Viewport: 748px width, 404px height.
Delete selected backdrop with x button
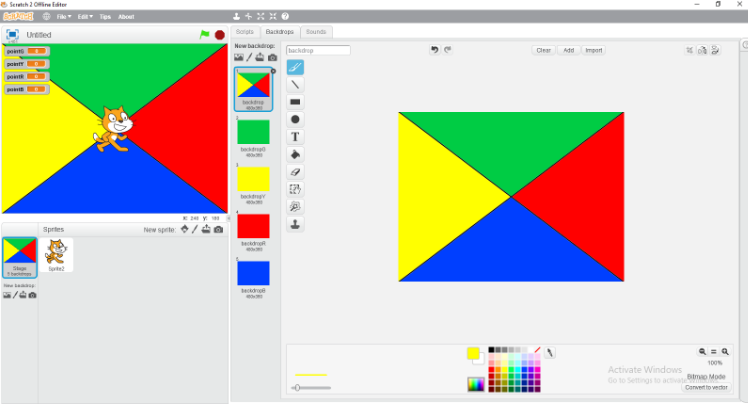point(273,71)
